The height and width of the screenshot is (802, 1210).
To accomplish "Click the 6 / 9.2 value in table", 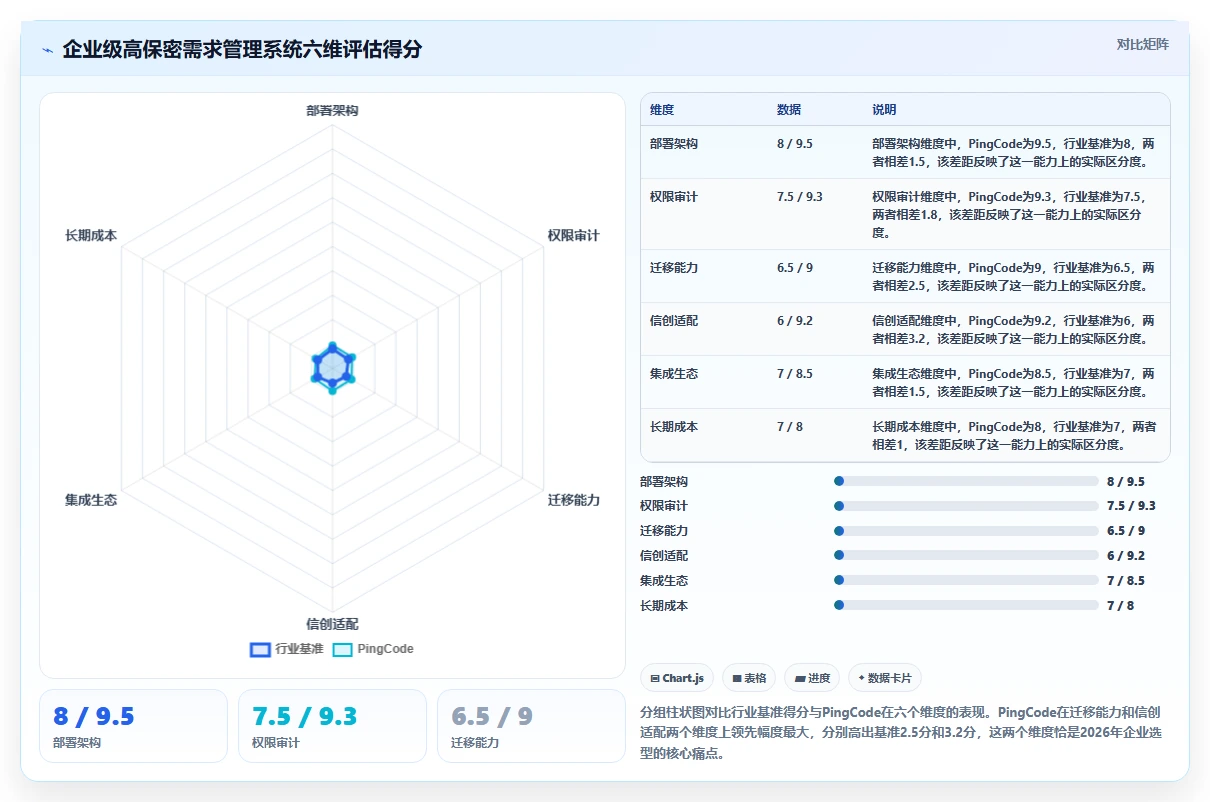I will (x=795, y=321).
